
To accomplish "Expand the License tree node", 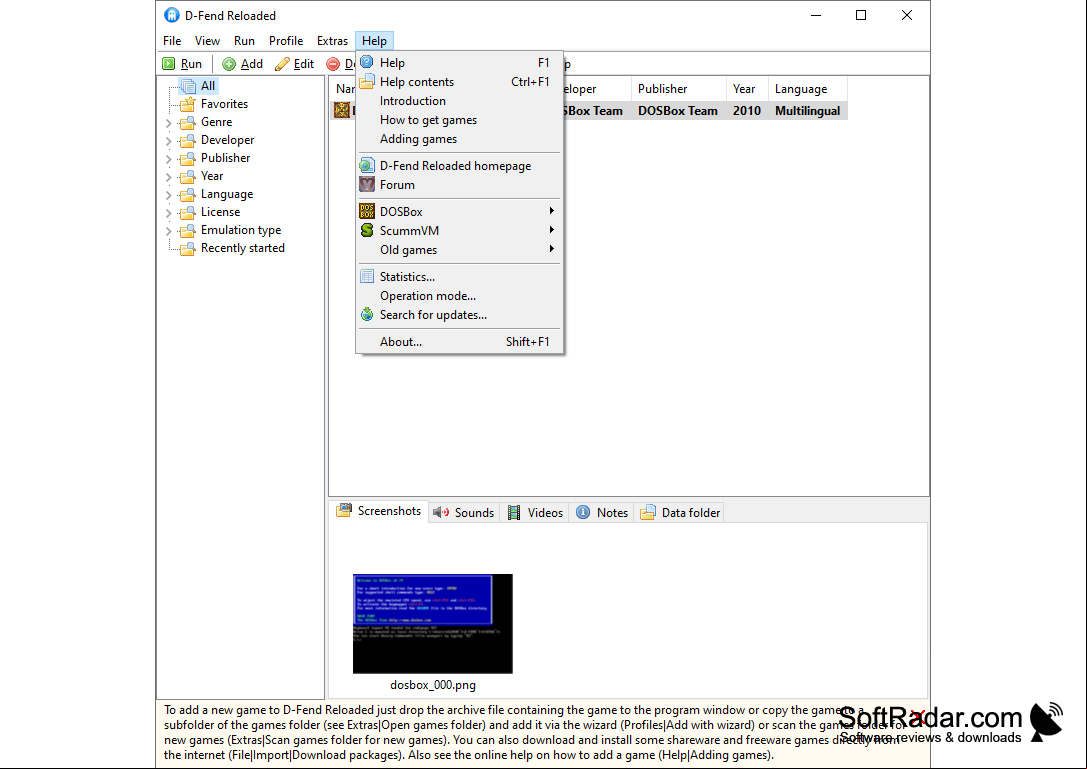I will [x=168, y=213].
